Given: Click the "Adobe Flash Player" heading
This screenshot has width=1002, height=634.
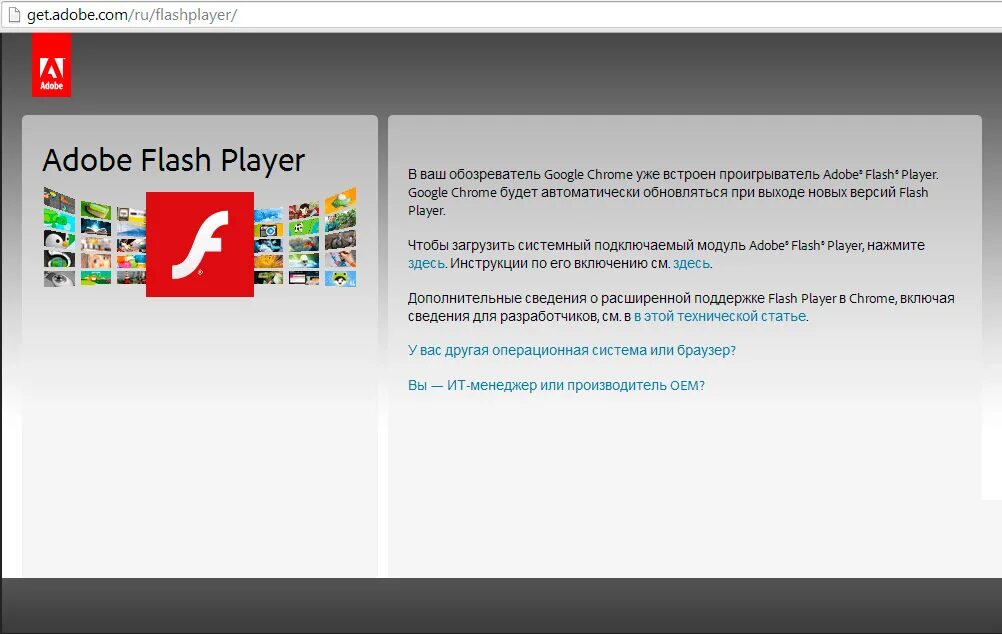Looking at the screenshot, I should click(x=174, y=160).
